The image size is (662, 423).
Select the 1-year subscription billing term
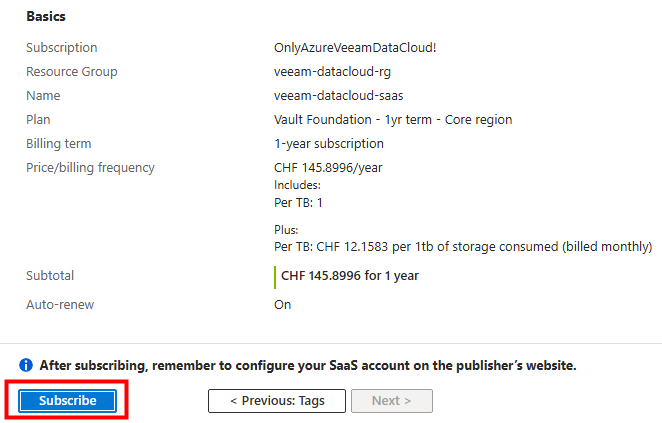(329, 144)
